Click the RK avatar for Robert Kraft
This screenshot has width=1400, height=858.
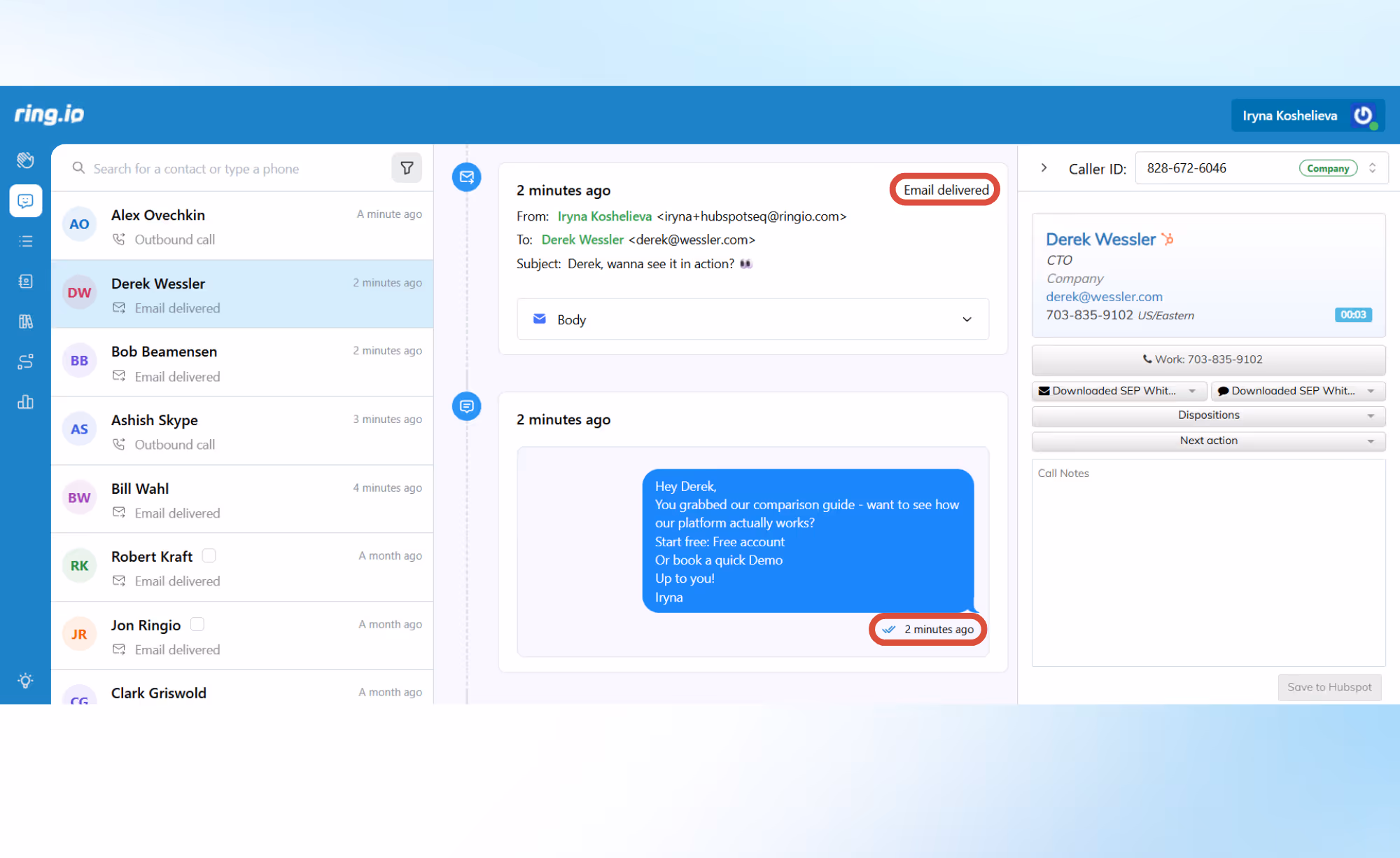click(x=79, y=566)
